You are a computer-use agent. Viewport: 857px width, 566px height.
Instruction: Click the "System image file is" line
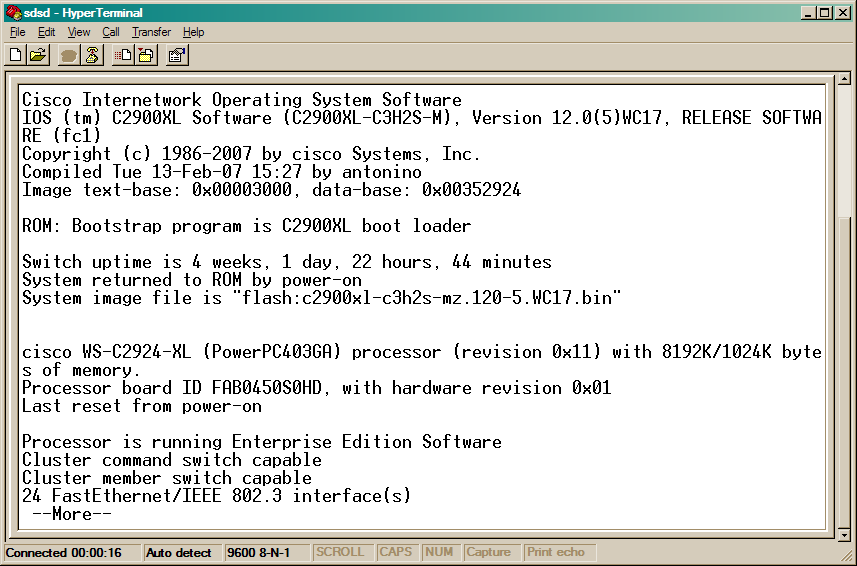322,298
